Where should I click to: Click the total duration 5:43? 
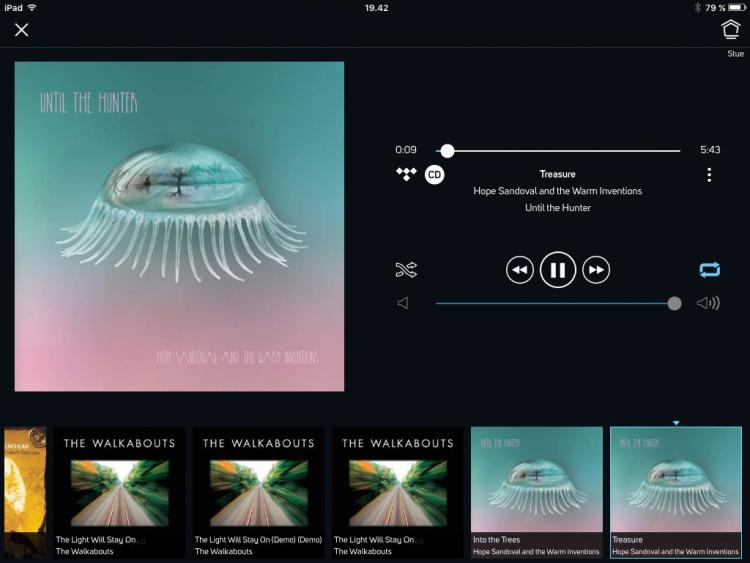710,150
